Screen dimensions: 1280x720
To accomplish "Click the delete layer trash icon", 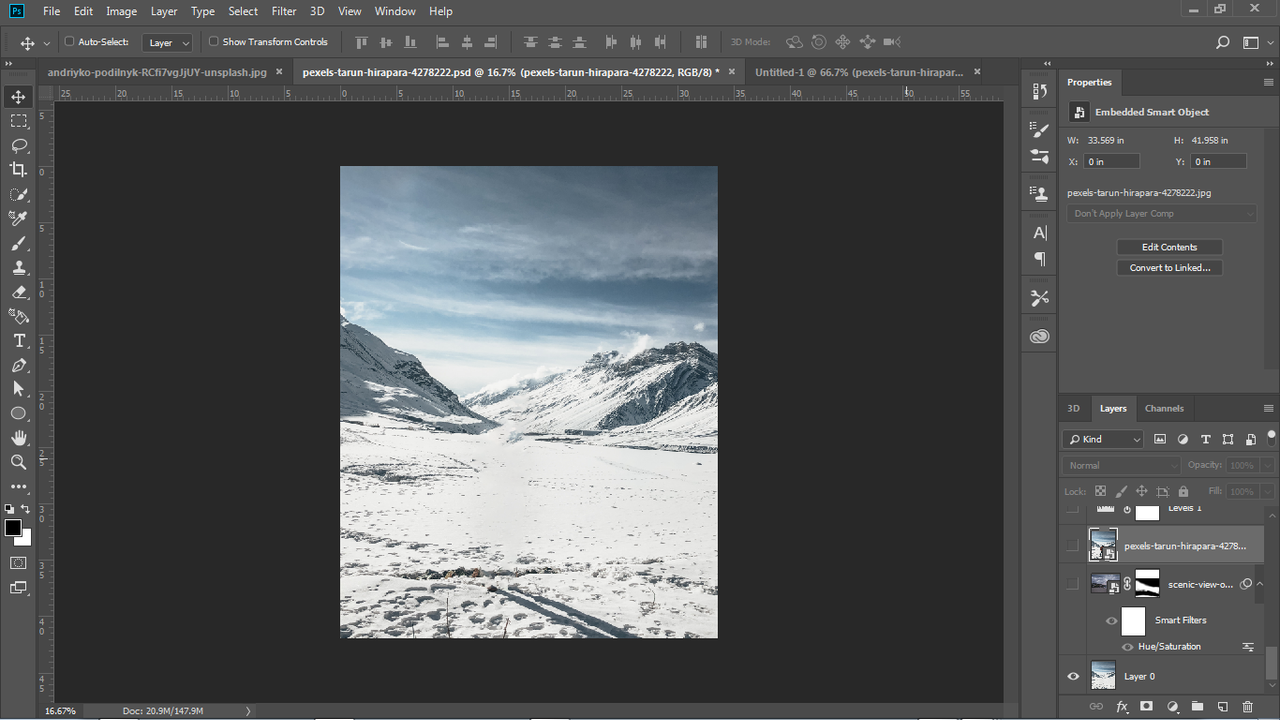I will coord(1248,707).
